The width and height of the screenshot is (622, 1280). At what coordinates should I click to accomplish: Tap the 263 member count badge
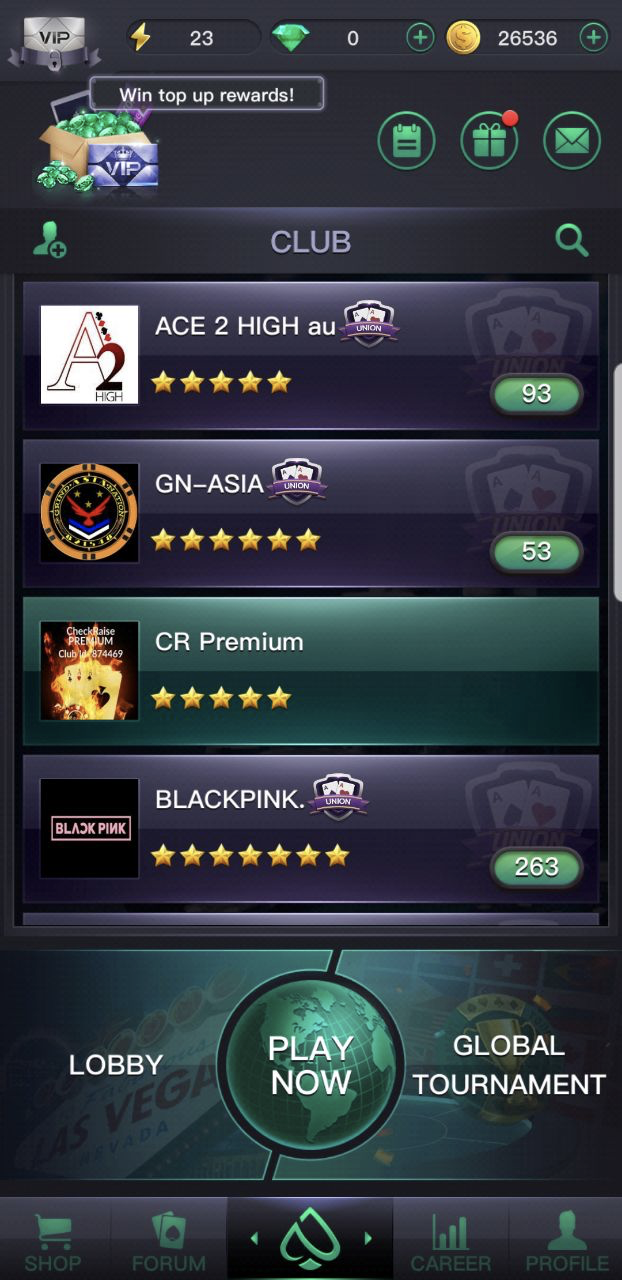pyautogui.click(x=536, y=868)
